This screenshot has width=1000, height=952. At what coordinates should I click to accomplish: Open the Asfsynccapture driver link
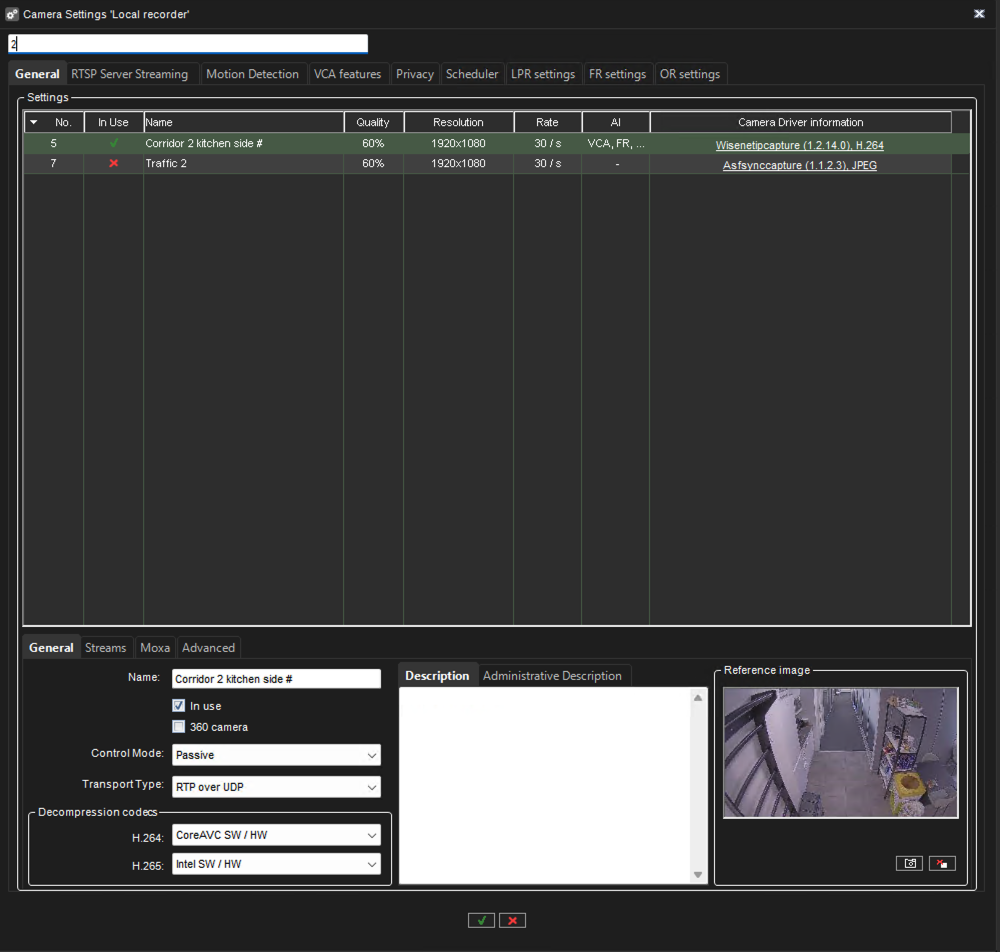pos(799,165)
